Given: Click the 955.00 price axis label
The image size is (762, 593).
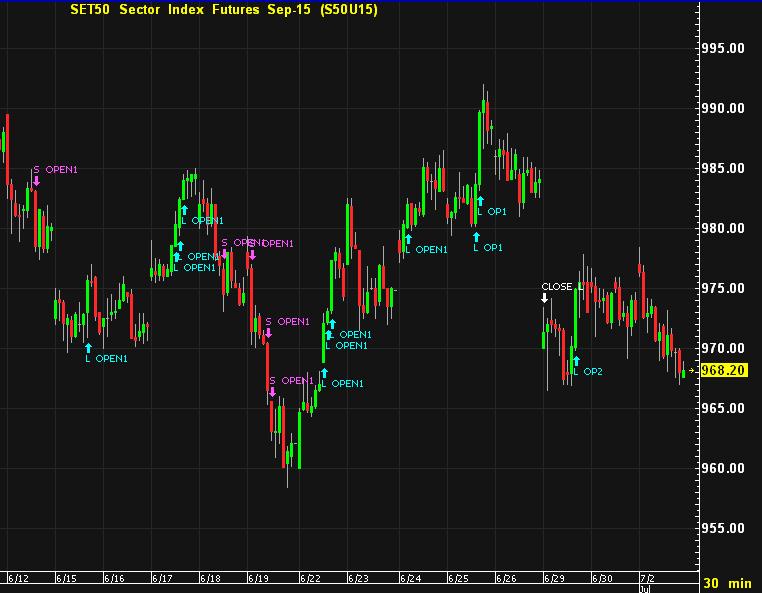Looking at the screenshot, I should pyautogui.click(x=722, y=528).
